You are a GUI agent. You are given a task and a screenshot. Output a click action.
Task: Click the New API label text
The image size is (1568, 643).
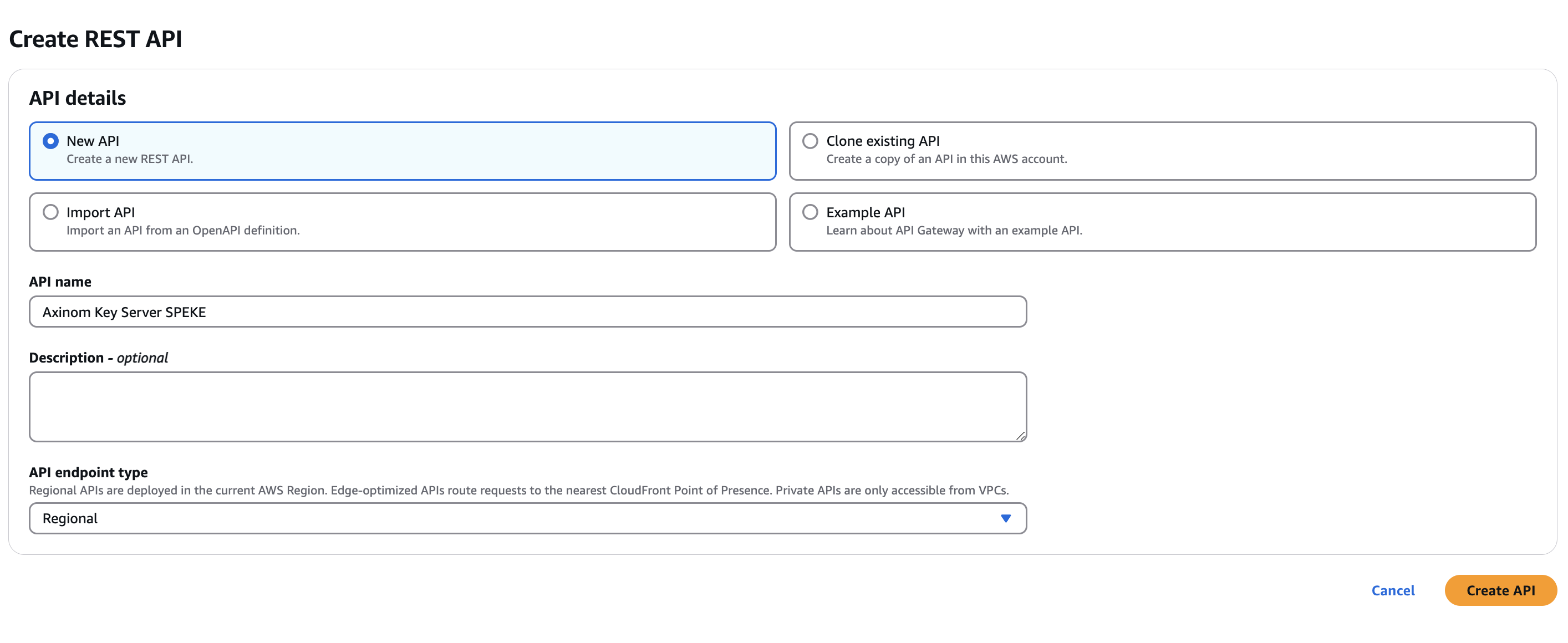click(93, 141)
